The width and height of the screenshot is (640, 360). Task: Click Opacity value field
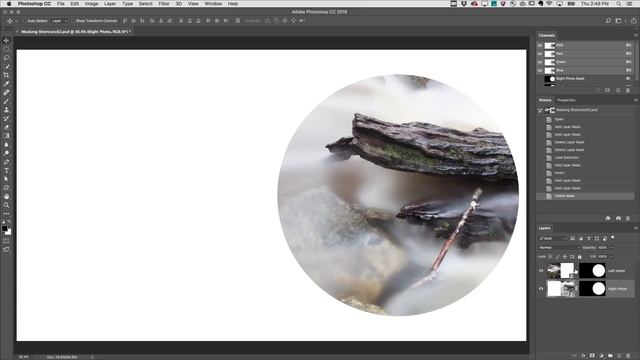click(602, 247)
